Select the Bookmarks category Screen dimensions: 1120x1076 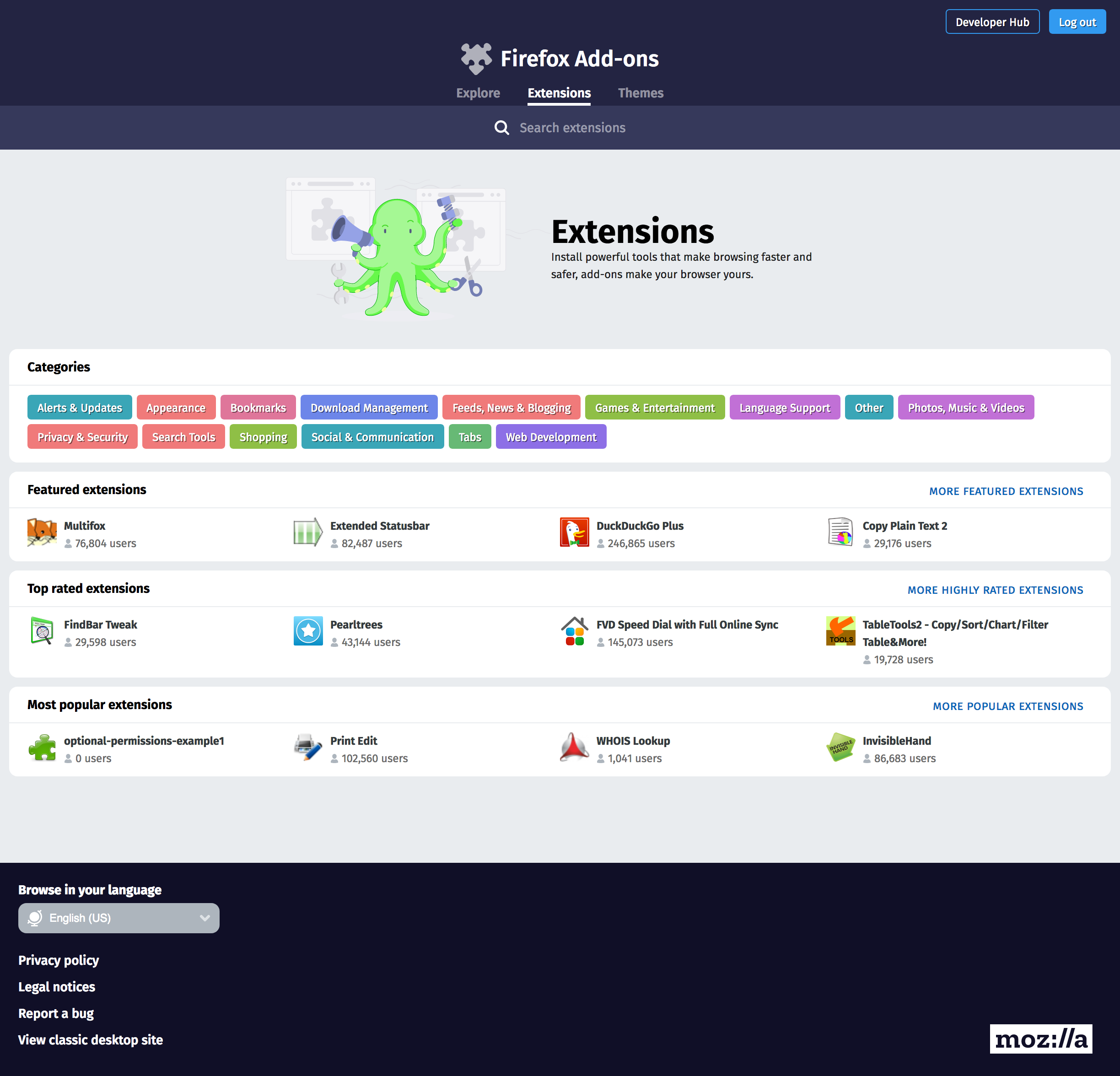[258, 408]
